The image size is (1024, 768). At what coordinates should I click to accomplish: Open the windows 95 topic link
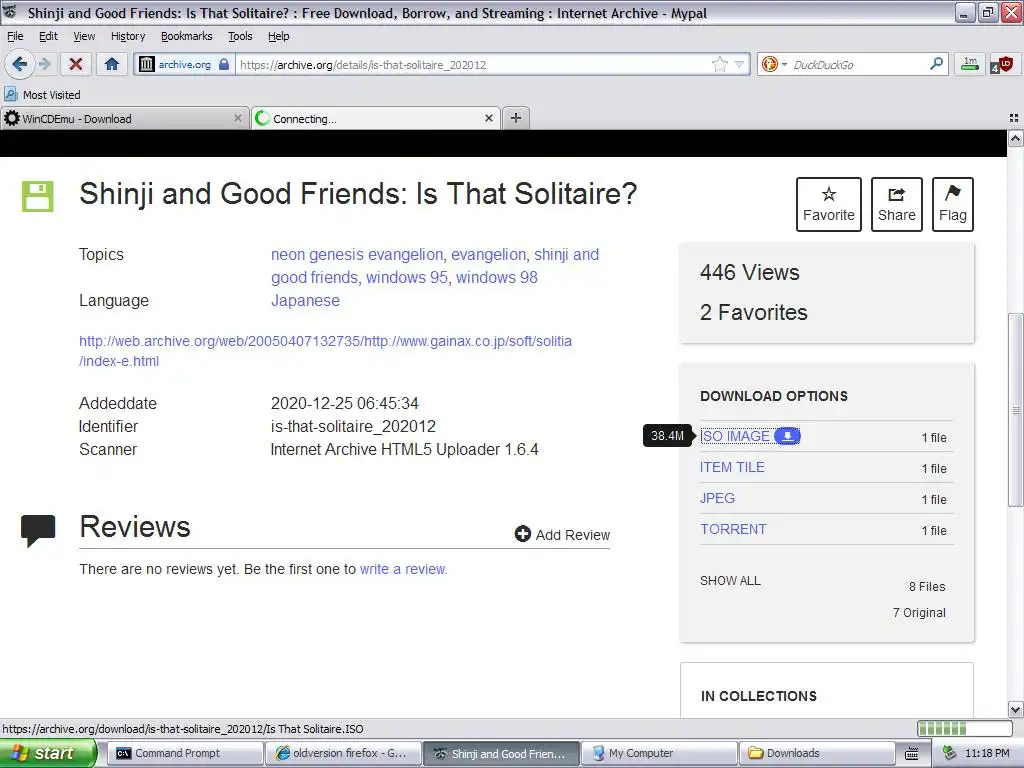(x=406, y=278)
